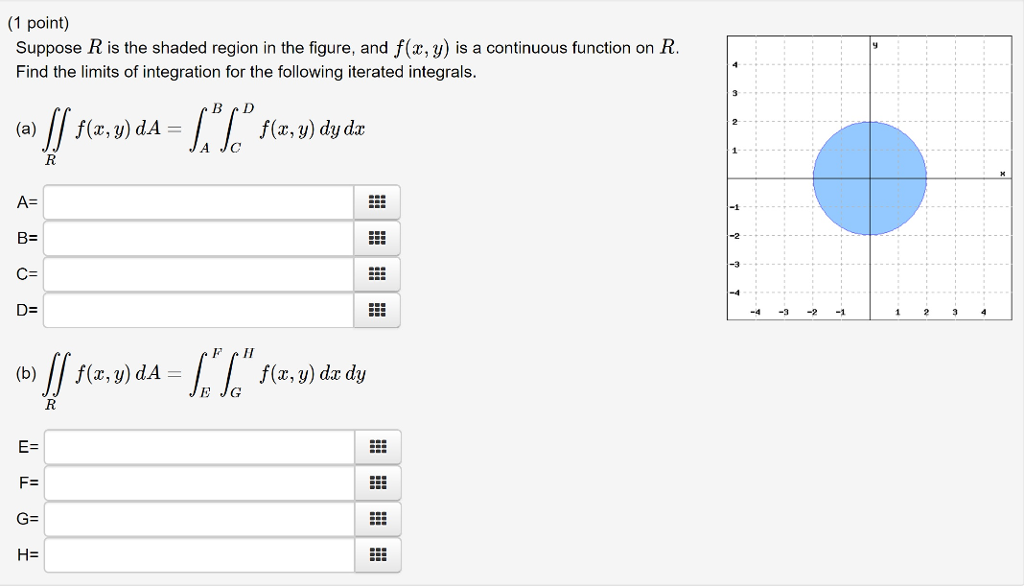Click inside the C= answer box
The height and width of the screenshot is (587, 1024).
195,274
